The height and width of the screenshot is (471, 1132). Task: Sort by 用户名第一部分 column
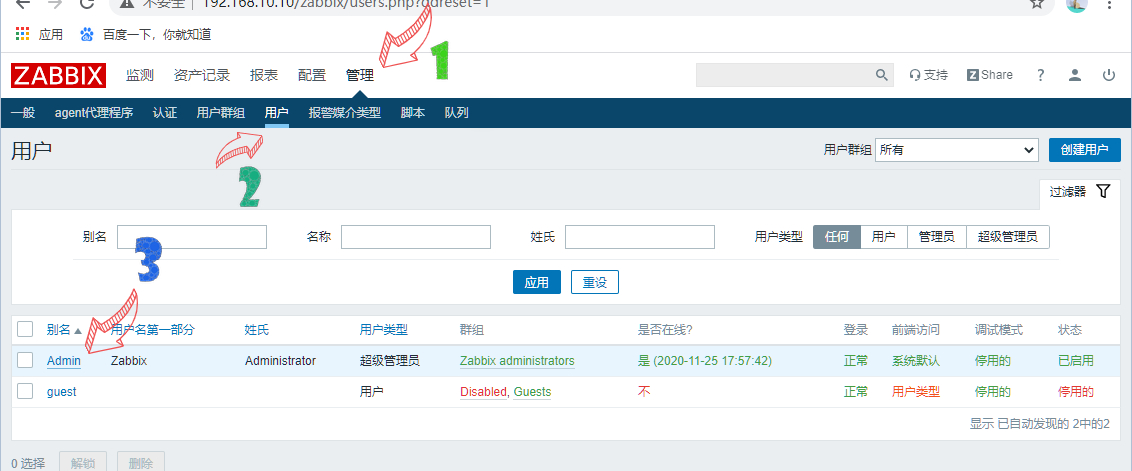click(x=152, y=329)
